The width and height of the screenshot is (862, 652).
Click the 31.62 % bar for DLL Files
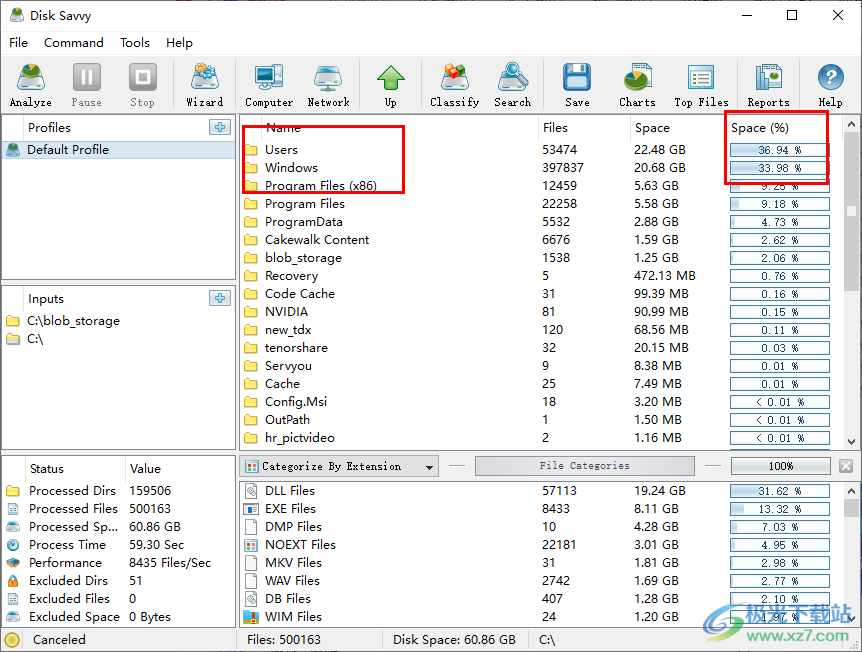pyautogui.click(x=780, y=491)
